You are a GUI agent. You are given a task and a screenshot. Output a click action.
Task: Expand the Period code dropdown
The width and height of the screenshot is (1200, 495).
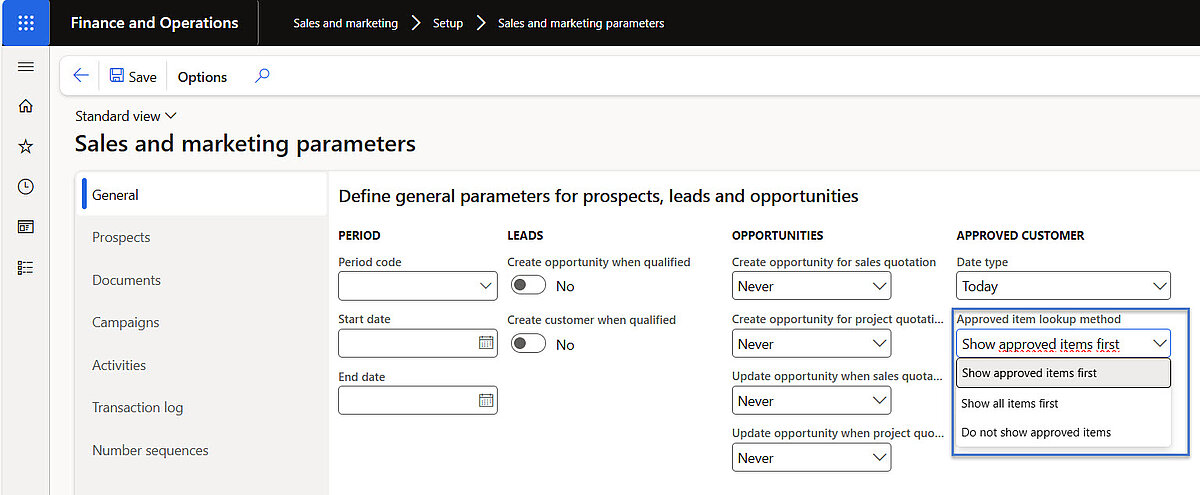pos(486,286)
